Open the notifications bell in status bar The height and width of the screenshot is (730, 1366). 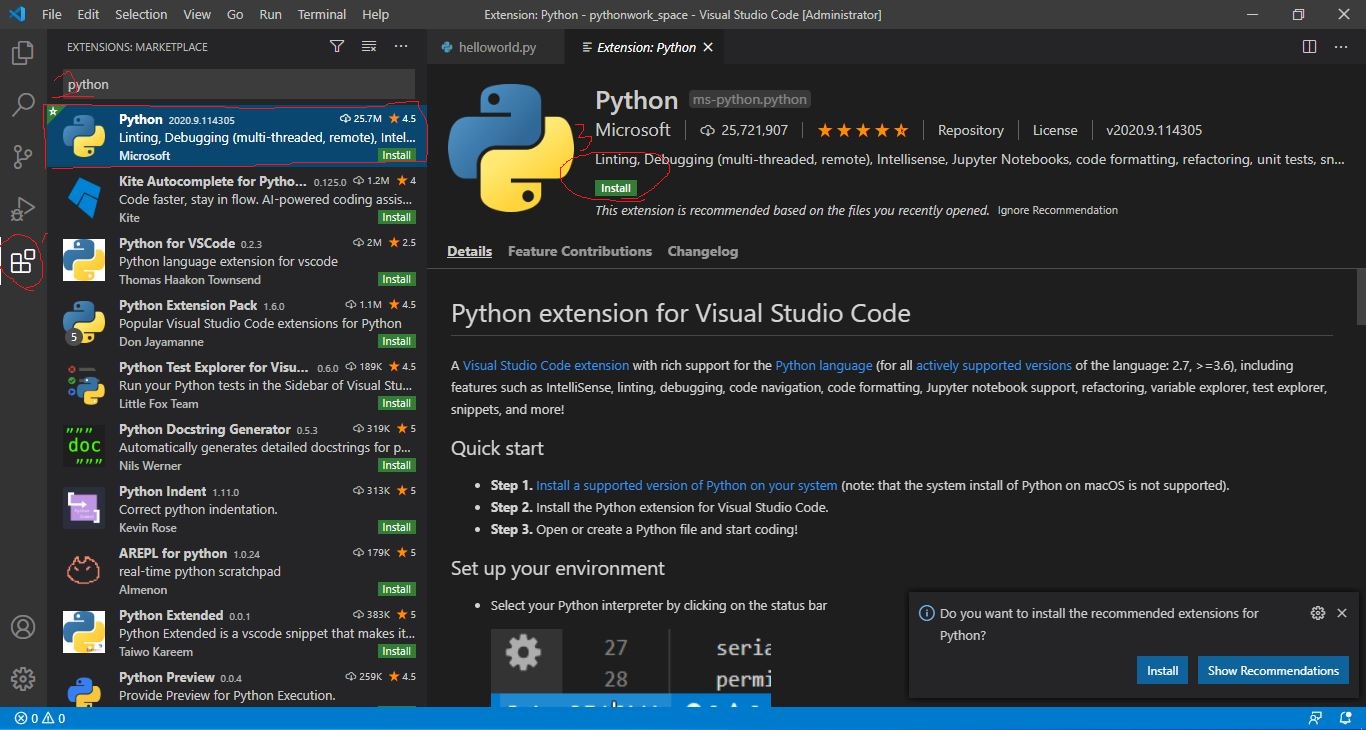coord(1343,718)
